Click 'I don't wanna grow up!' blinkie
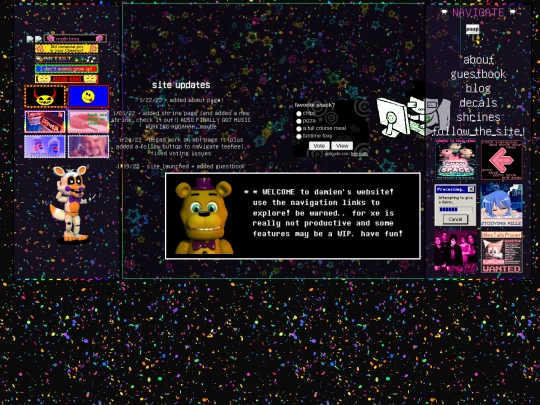The image size is (540, 405). click(x=66, y=69)
